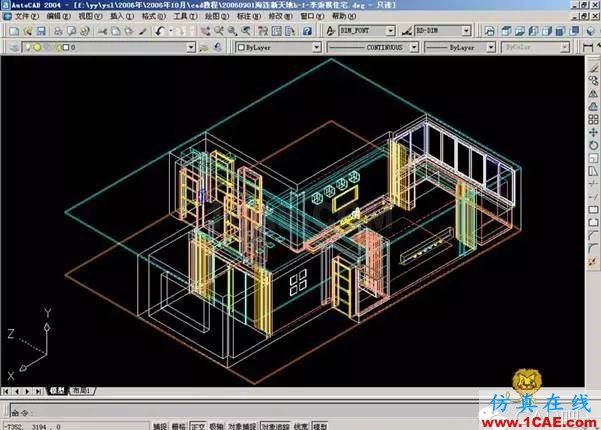Screen dimensions: 601x430
Task: Open the 编辑 (Edit) menu
Action: (x=59, y=16)
